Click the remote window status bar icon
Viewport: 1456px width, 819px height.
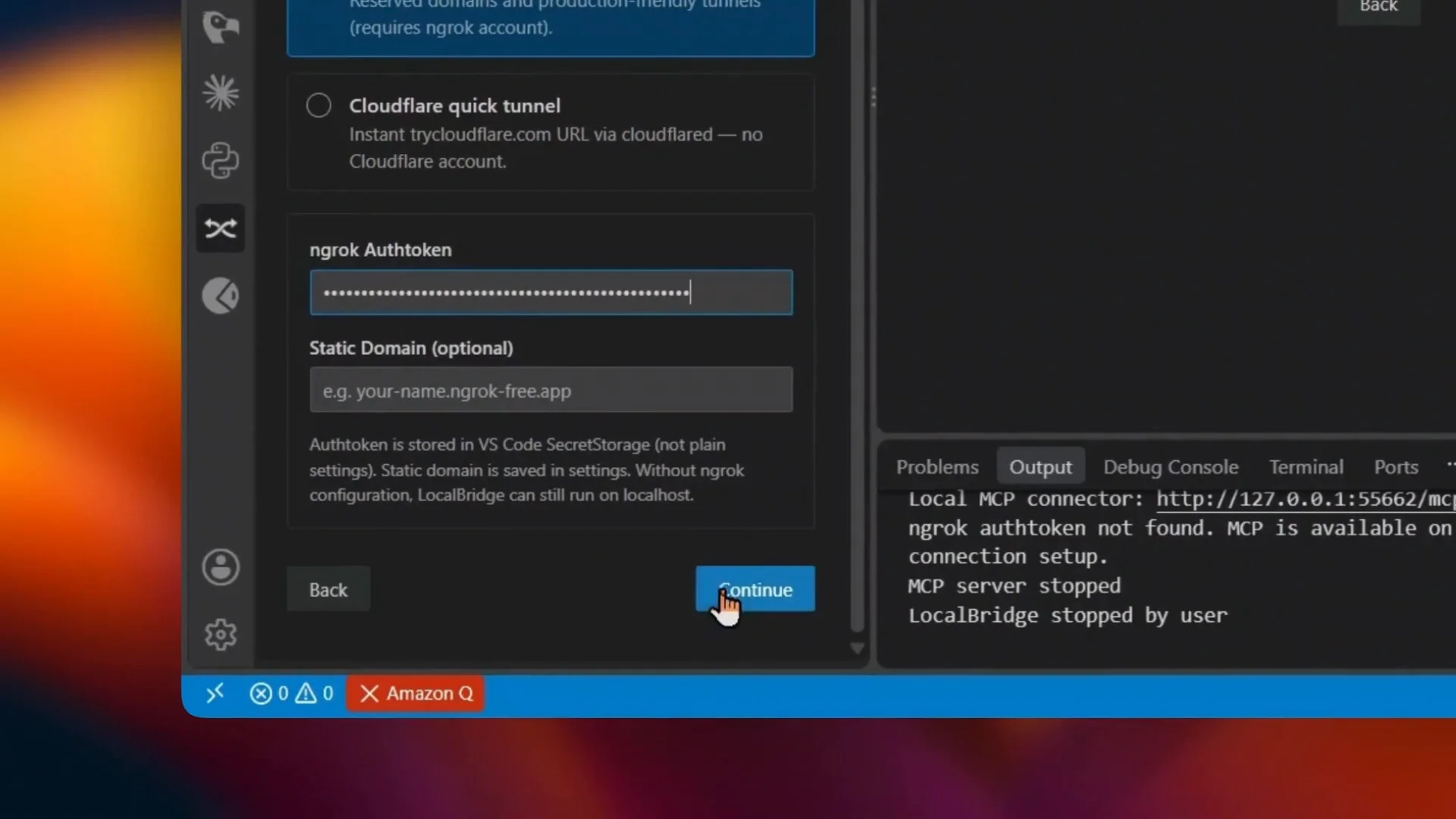pyautogui.click(x=215, y=693)
